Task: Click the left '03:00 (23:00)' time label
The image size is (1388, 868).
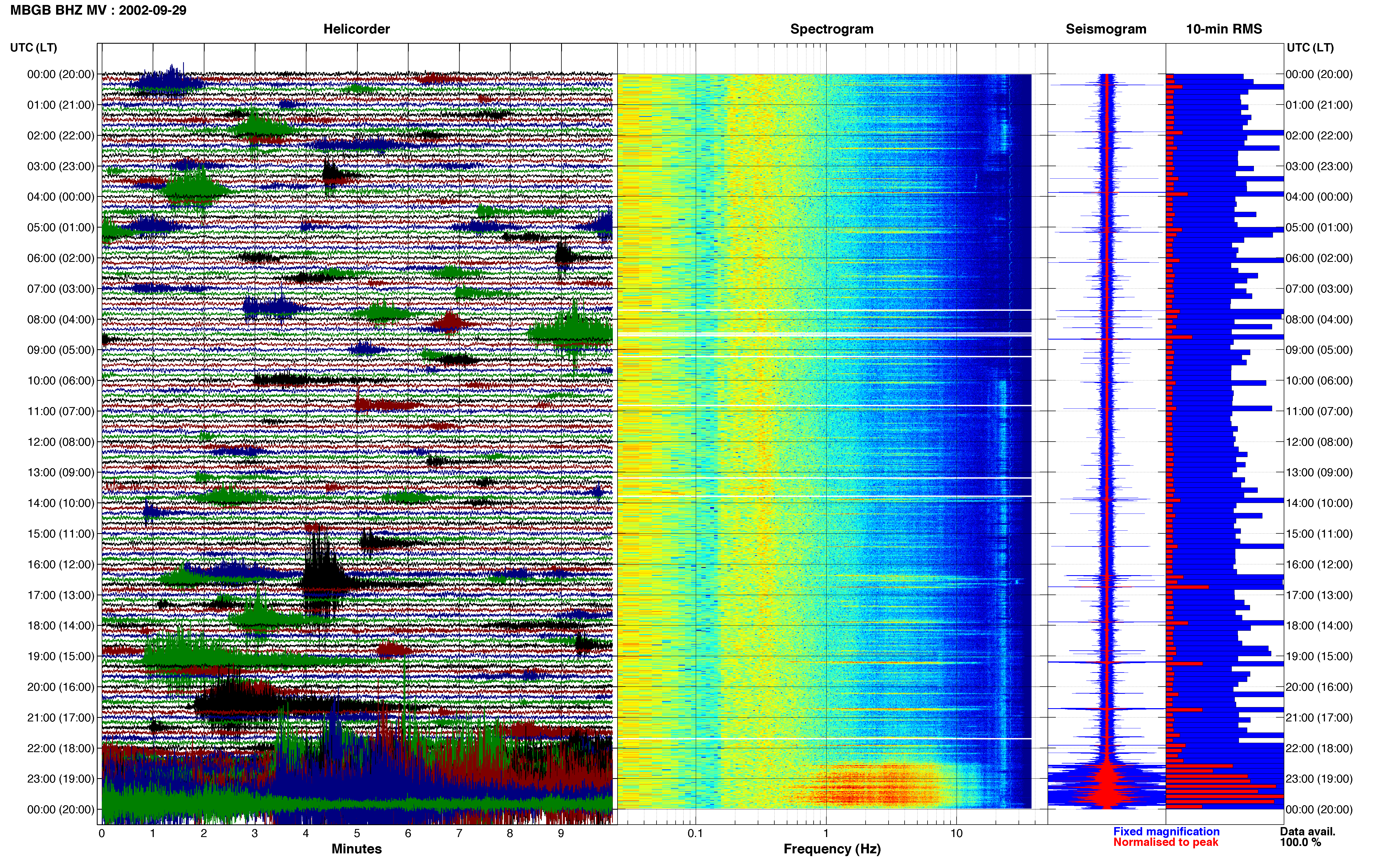Action: click(x=61, y=166)
